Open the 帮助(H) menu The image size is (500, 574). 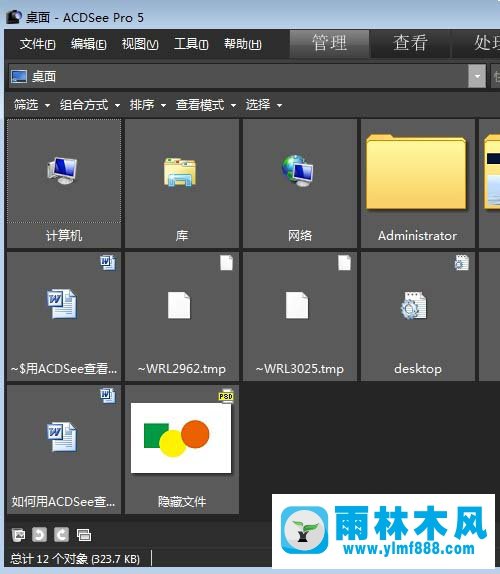243,44
